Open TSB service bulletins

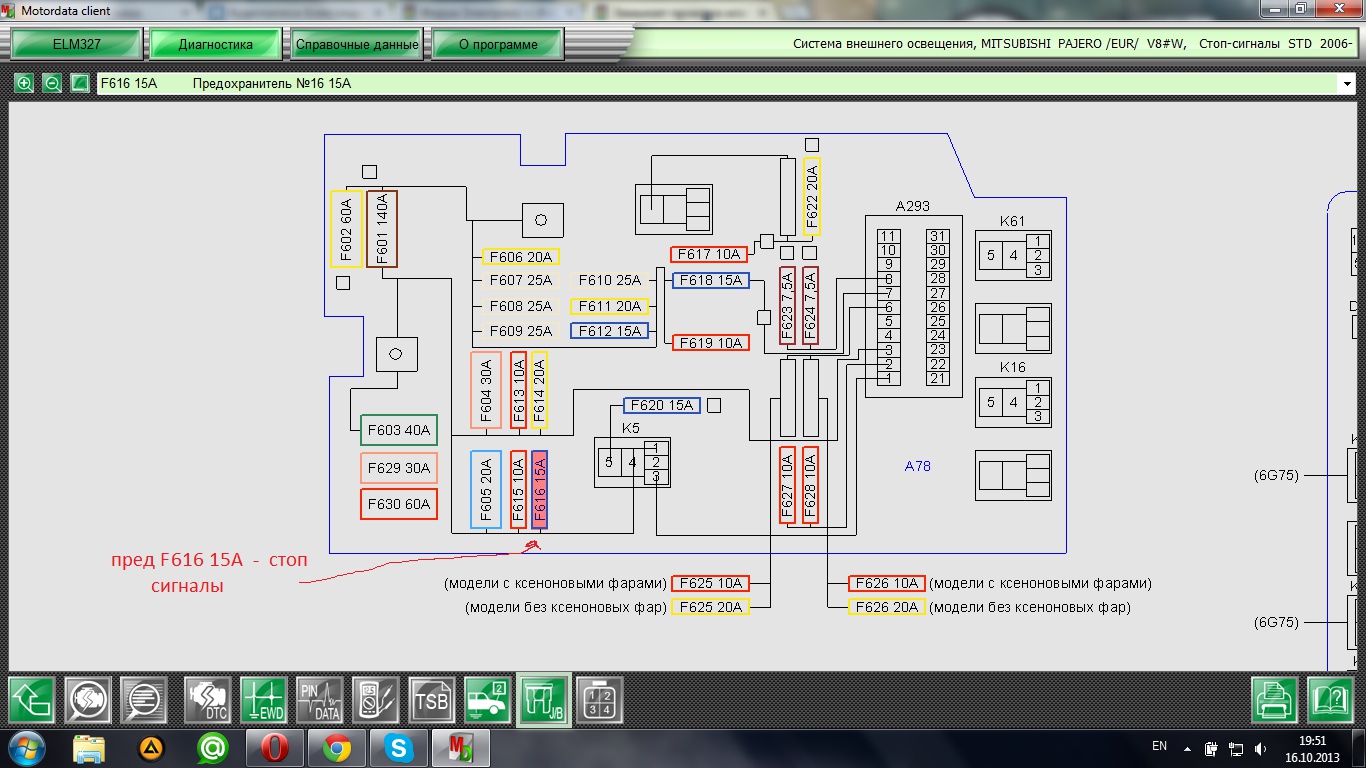coord(431,700)
